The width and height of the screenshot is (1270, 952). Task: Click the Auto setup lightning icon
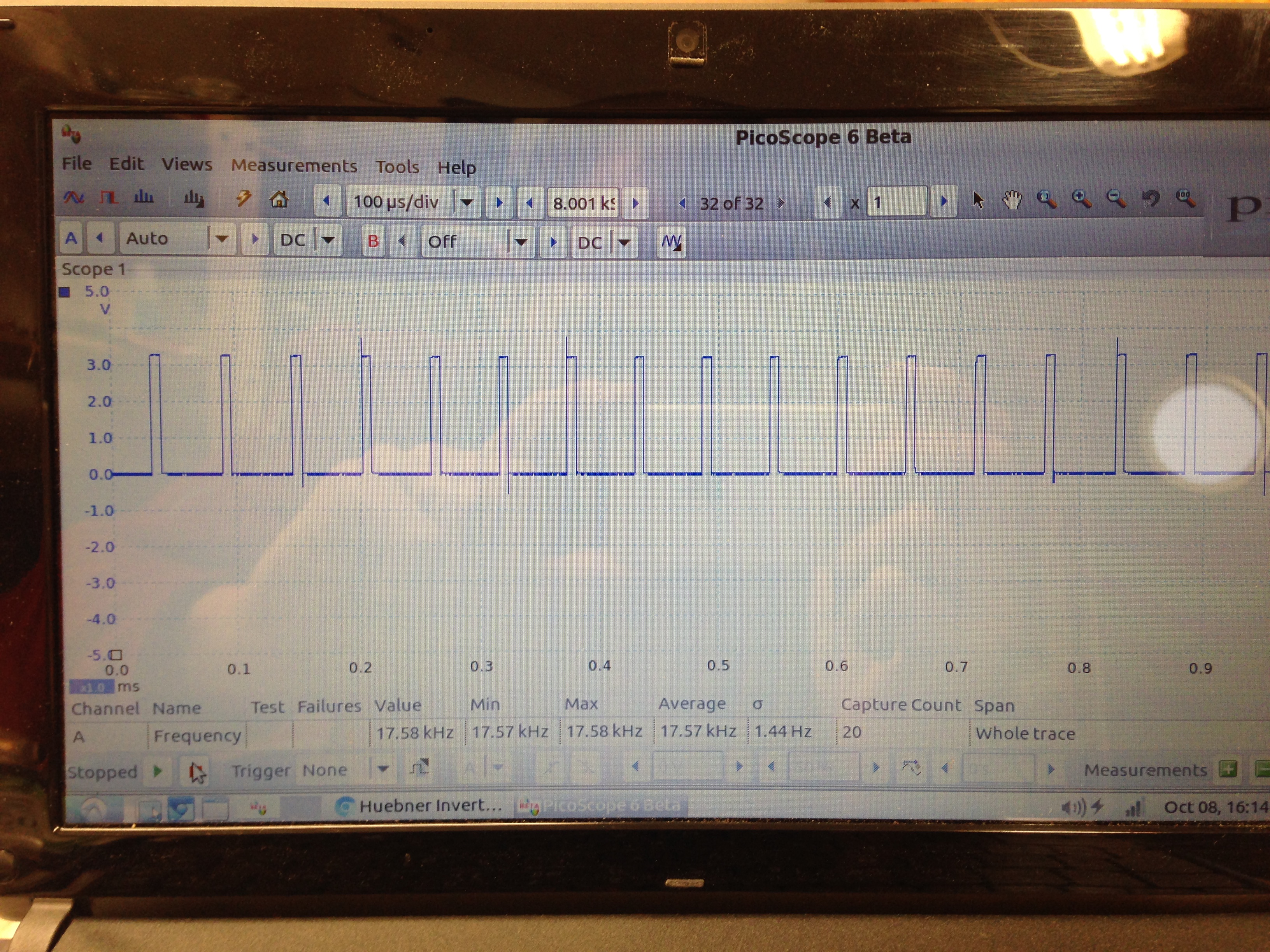(244, 199)
